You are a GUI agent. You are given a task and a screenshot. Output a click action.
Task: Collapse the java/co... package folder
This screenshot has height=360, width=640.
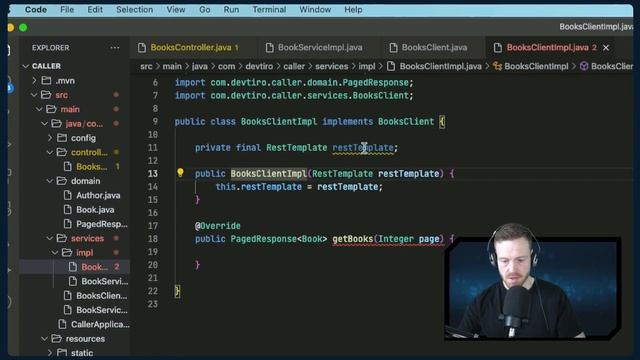[x=45, y=124]
